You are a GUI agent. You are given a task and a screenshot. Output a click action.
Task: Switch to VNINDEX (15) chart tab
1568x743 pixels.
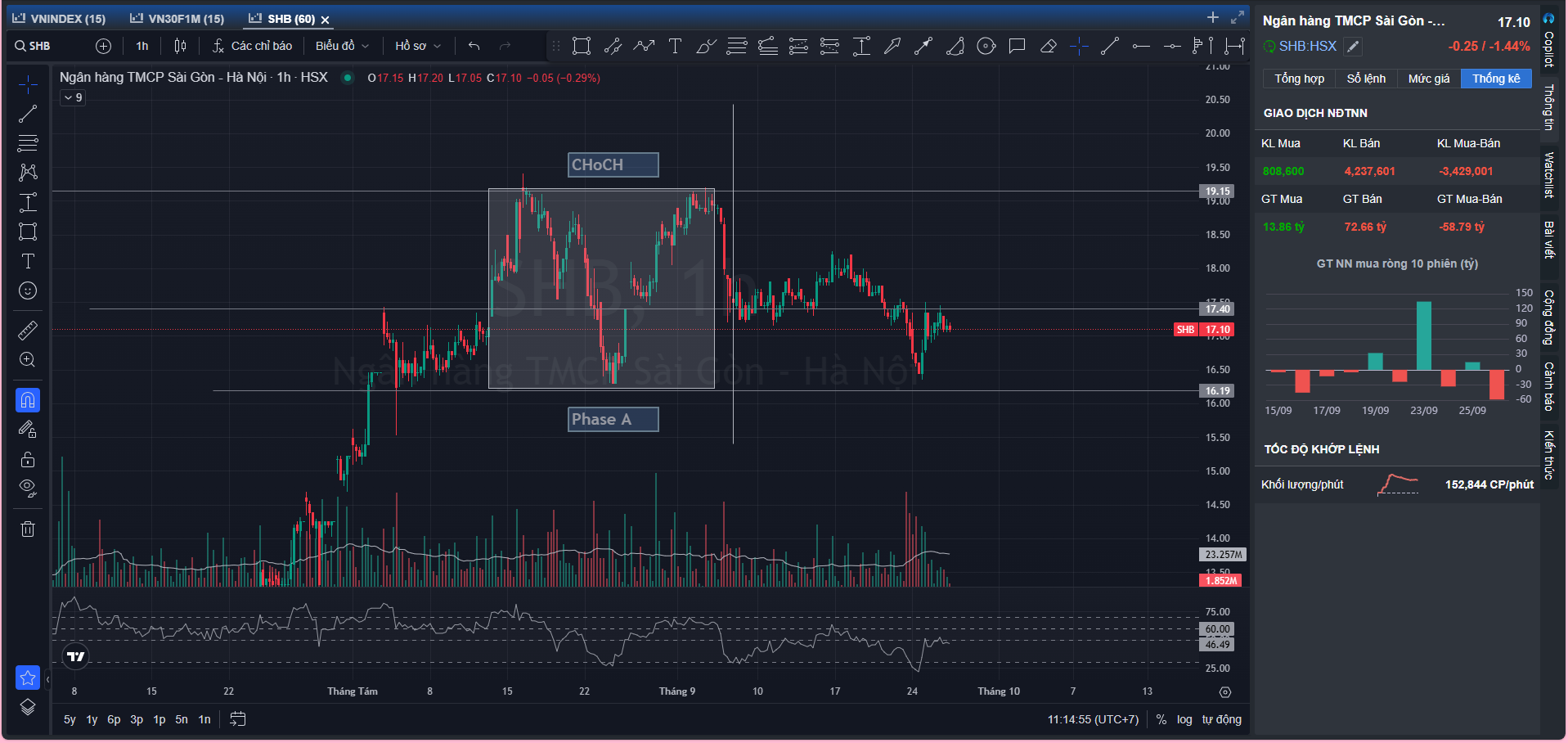59,19
